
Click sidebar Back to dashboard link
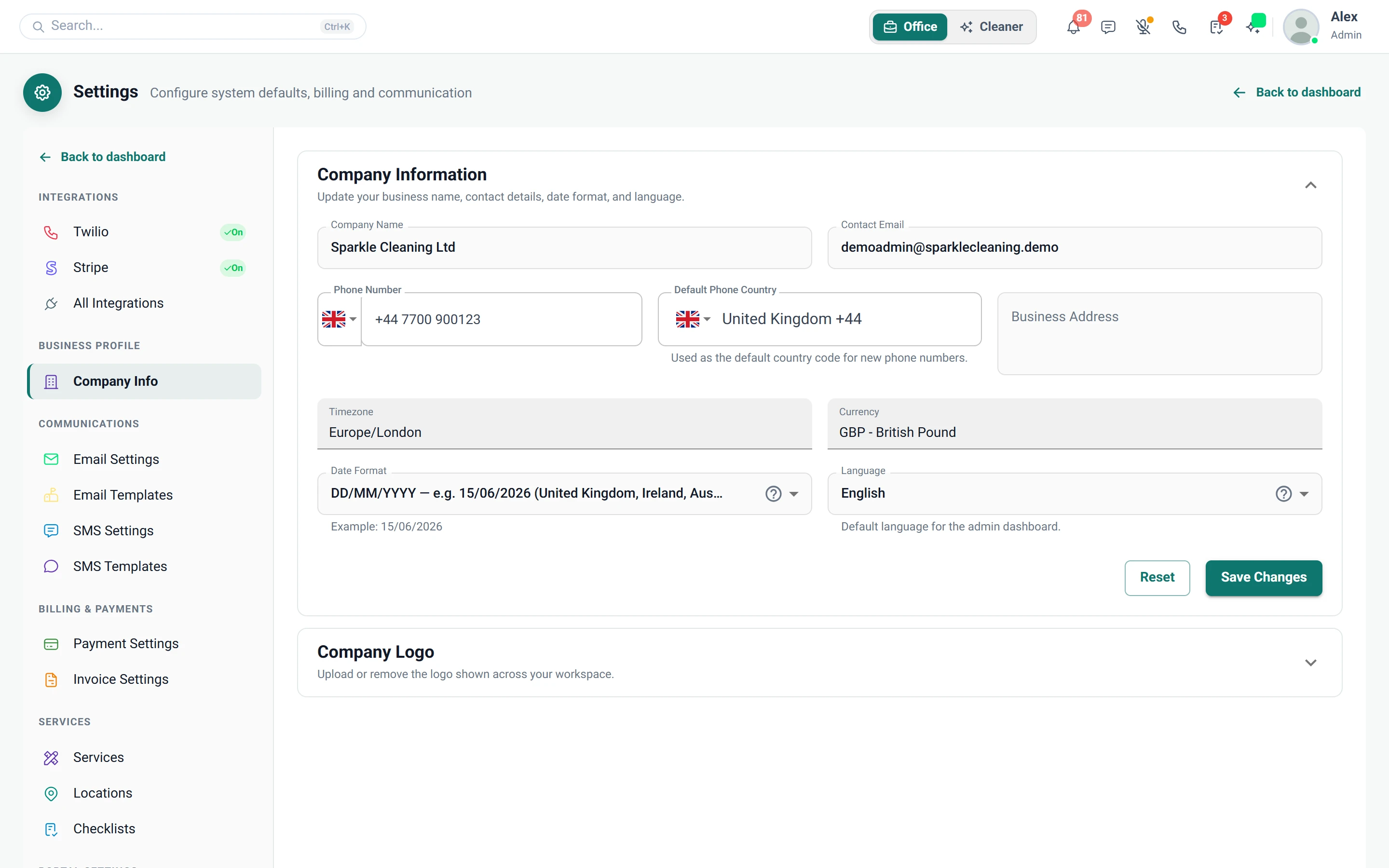102,157
